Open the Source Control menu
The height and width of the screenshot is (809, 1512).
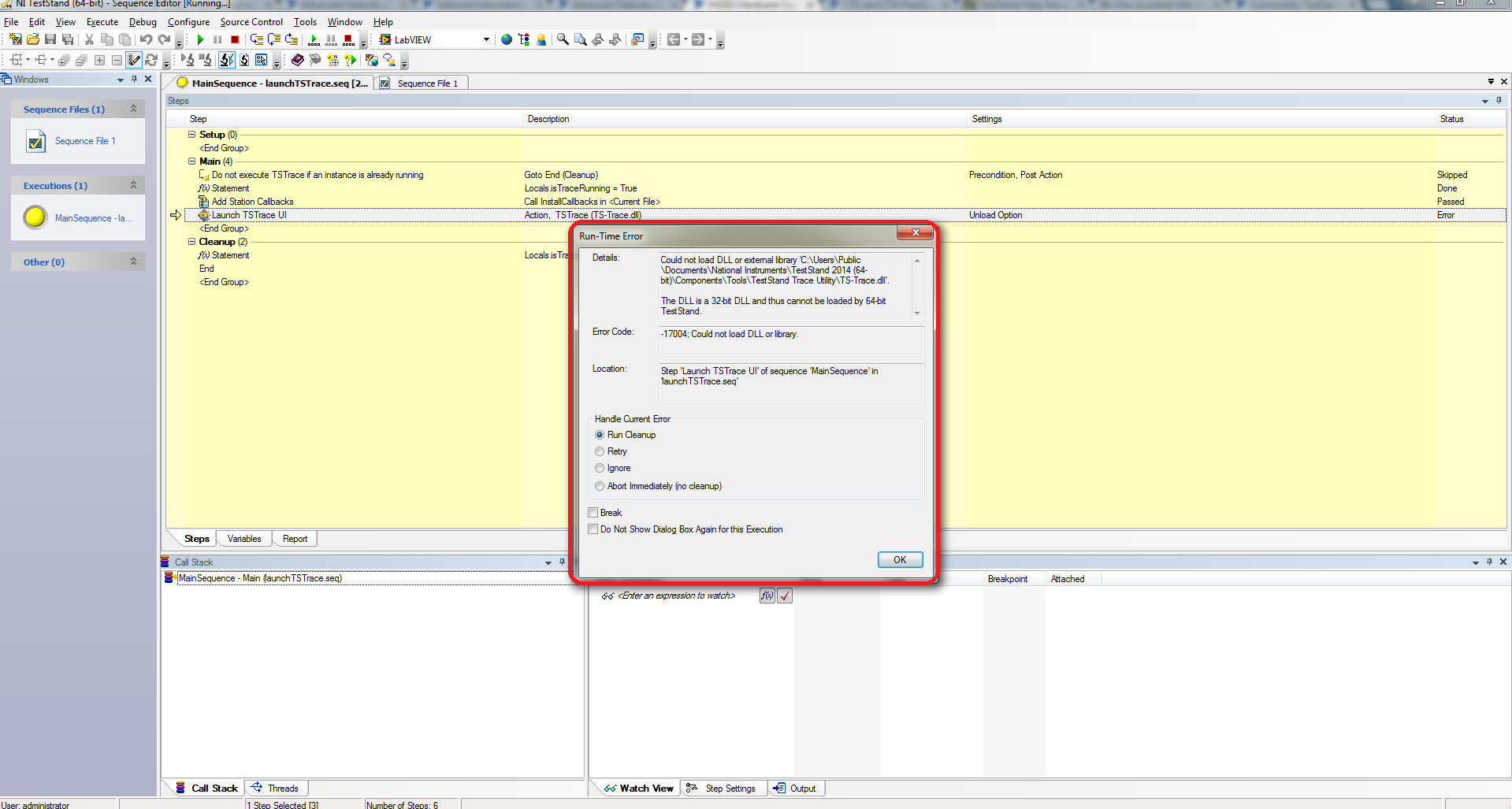tap(251, 22)
